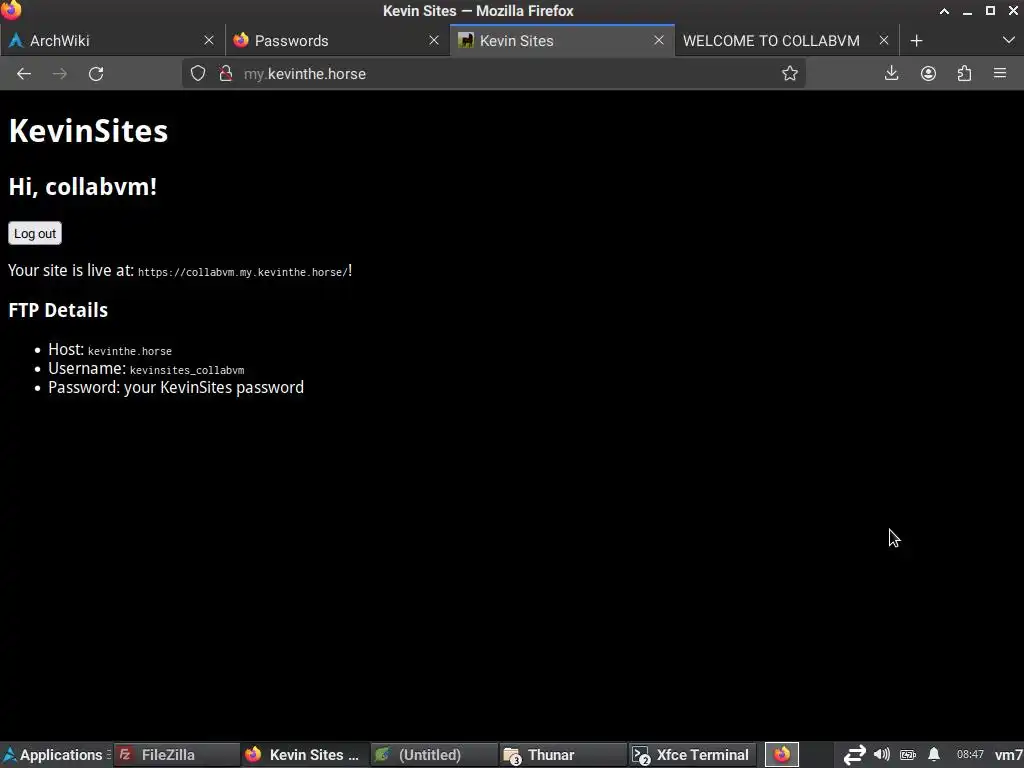Click the volume speaker tray icon
1024x768 pixels.
pyautogui.click(x=882, y=755)
